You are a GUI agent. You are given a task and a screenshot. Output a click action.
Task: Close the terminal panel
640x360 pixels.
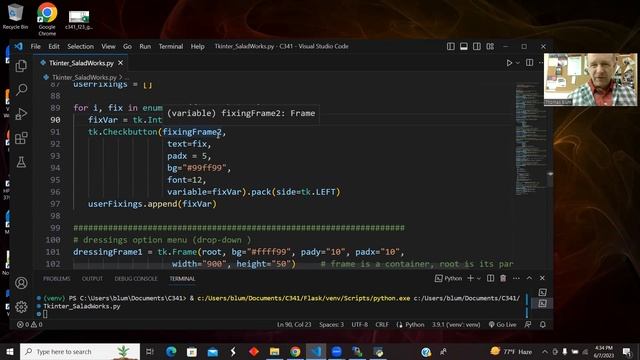tap(542, 278)
